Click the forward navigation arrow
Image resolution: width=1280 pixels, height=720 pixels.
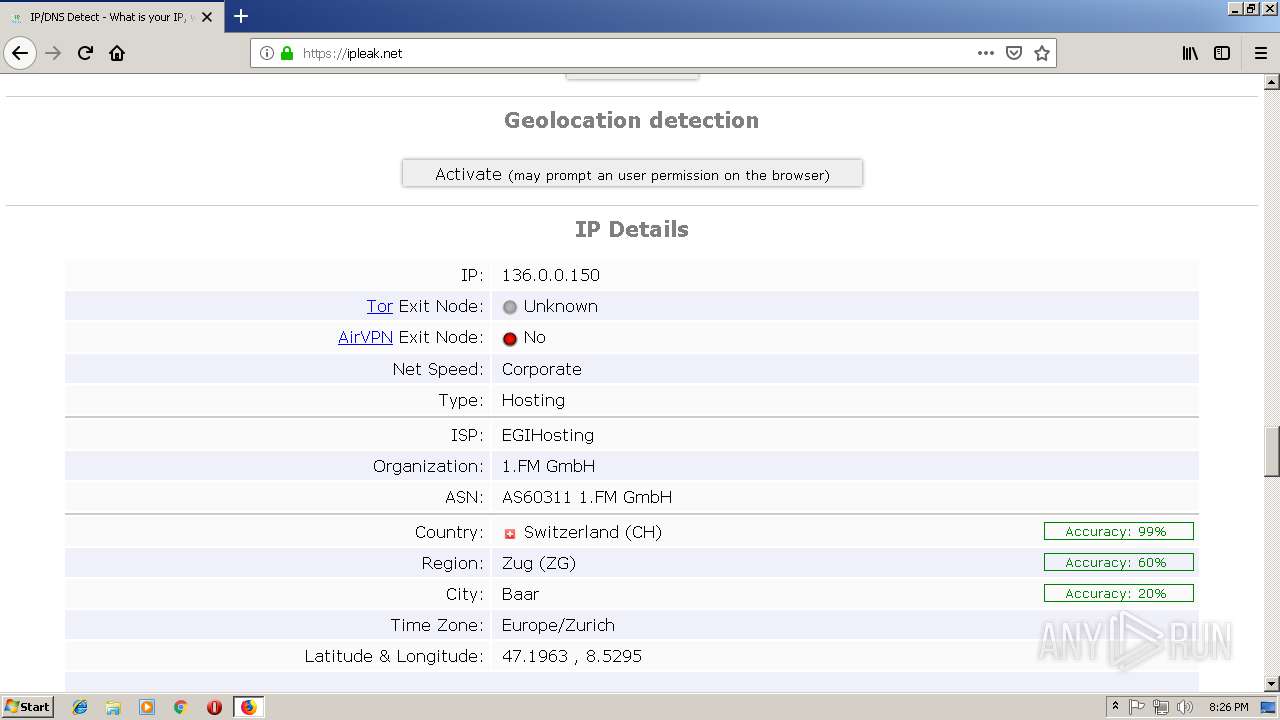(53, 53)
